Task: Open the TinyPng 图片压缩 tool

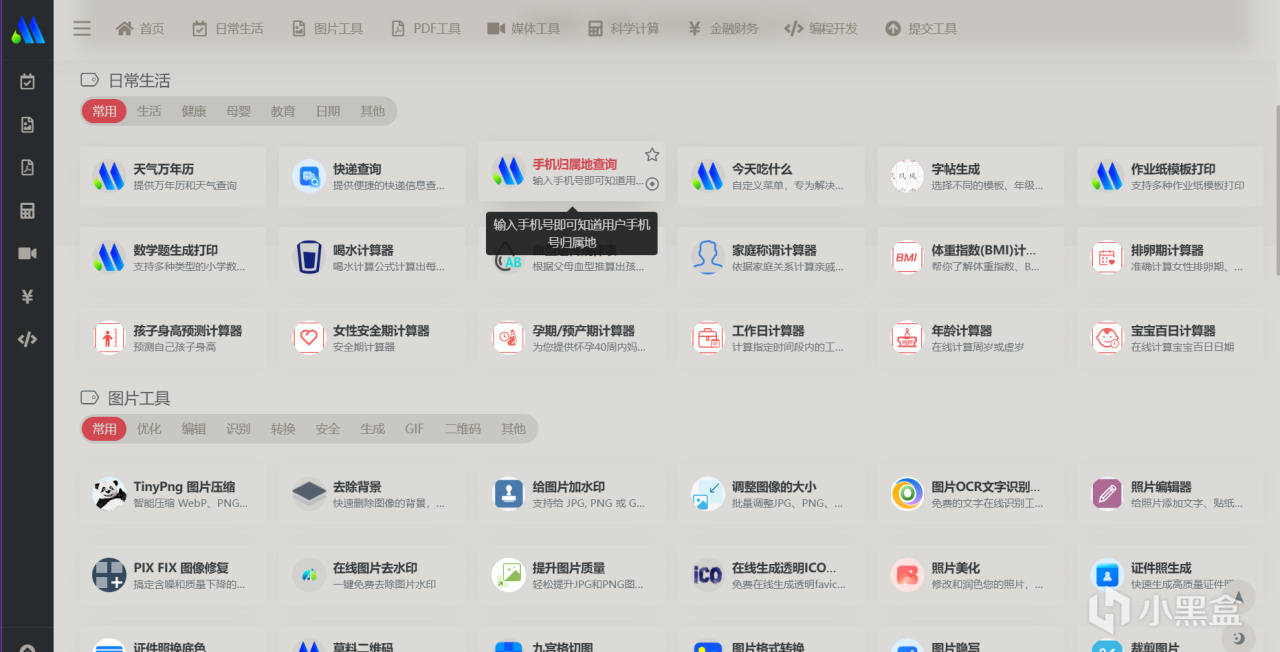Action: (x=172, y=493)
